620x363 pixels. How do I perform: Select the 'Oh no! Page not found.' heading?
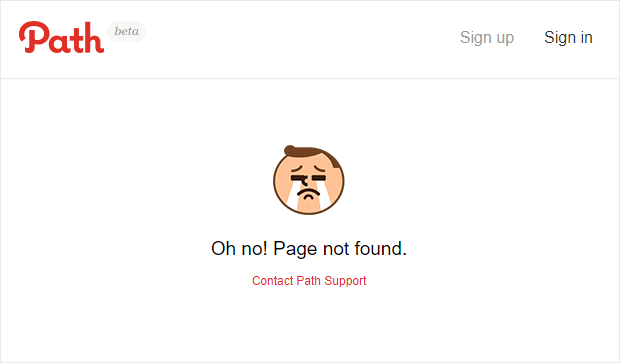click(309, 249)
